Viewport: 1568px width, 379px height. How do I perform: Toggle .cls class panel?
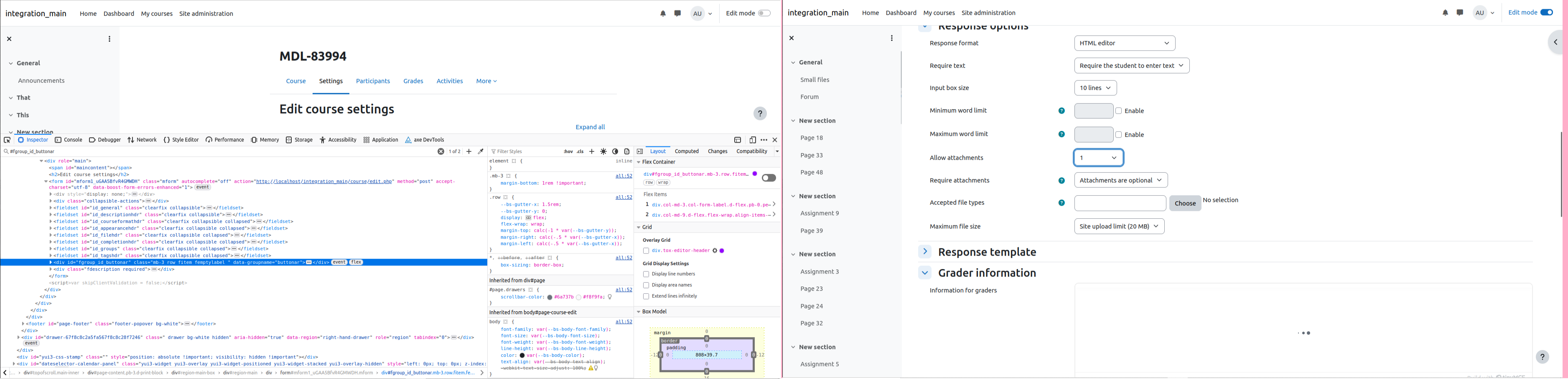581,152
